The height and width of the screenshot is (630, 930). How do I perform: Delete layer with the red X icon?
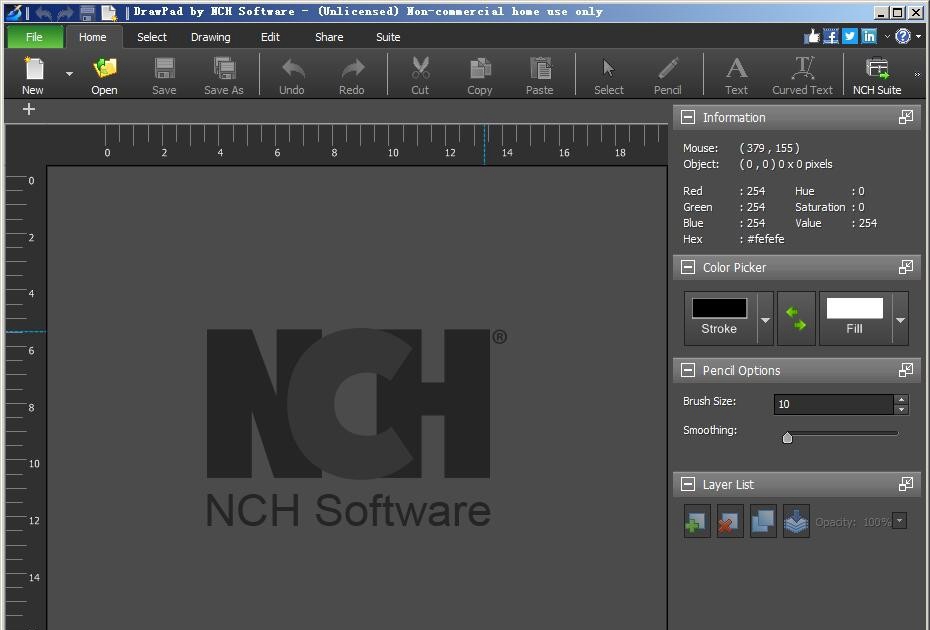pos(730,521)
